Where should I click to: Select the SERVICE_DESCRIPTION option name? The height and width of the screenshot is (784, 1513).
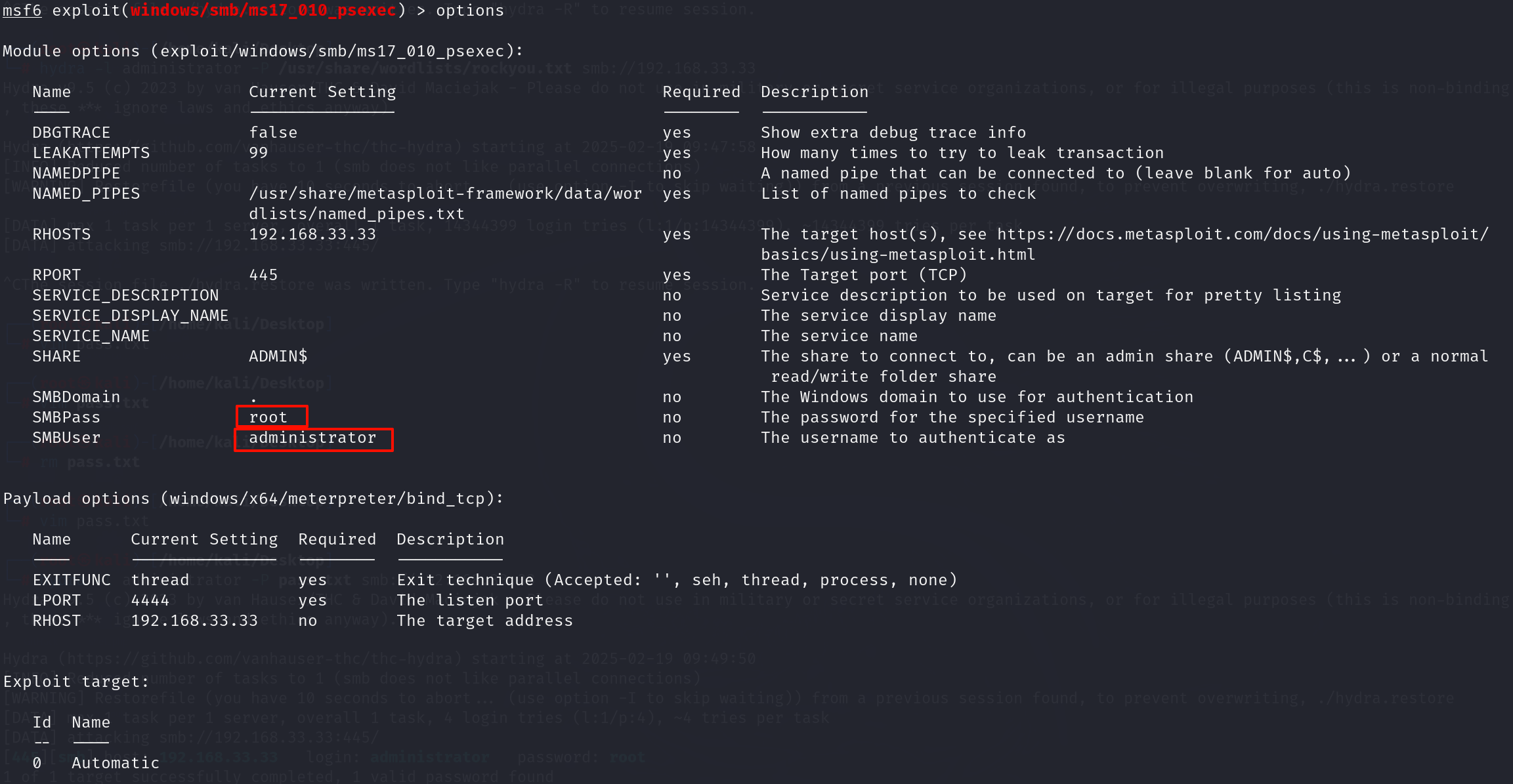coord(125,295)
